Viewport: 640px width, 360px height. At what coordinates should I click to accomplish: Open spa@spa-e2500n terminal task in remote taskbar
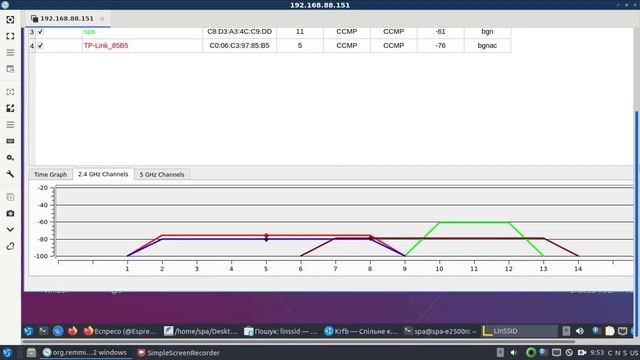point(440,331)
